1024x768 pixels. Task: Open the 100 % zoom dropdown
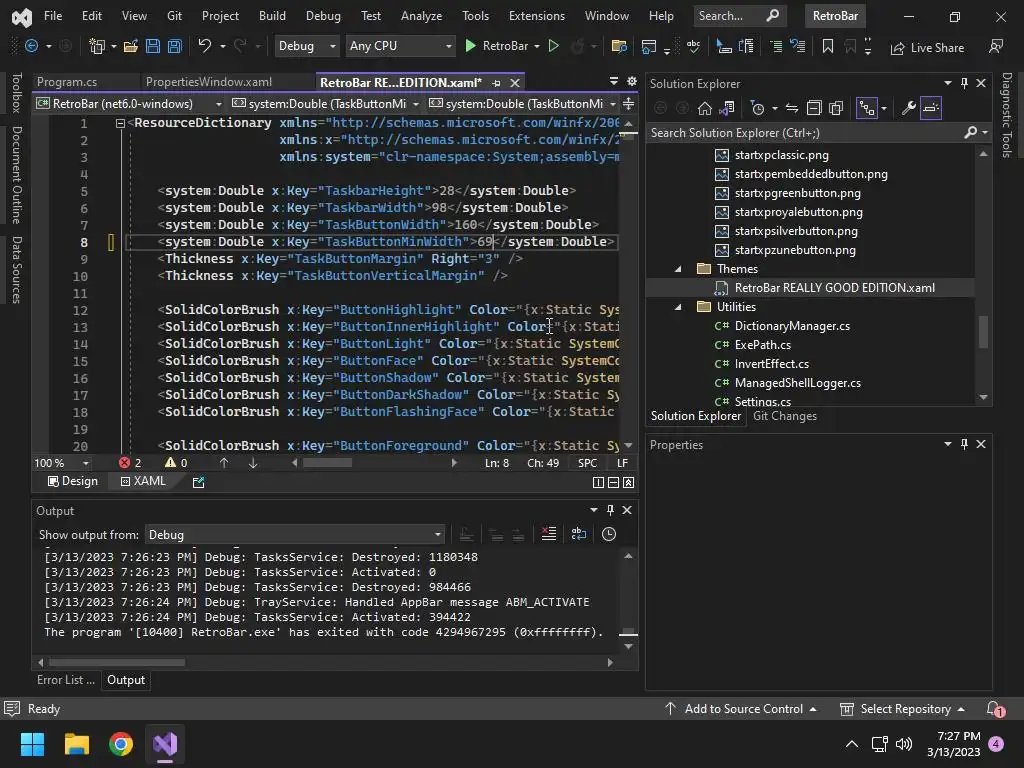[x=61, y=463]
